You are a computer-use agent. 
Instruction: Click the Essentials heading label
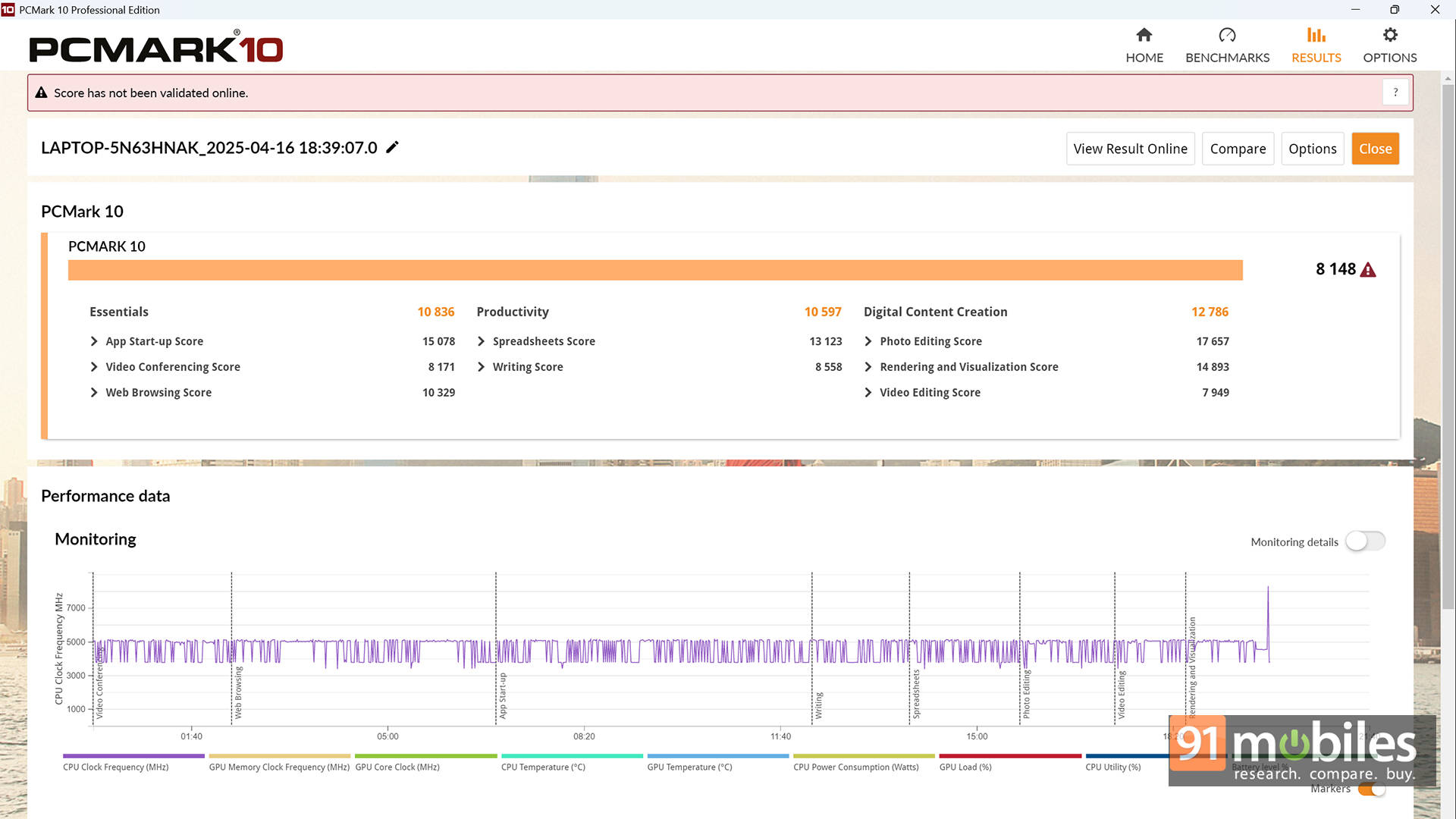point(119,312)
